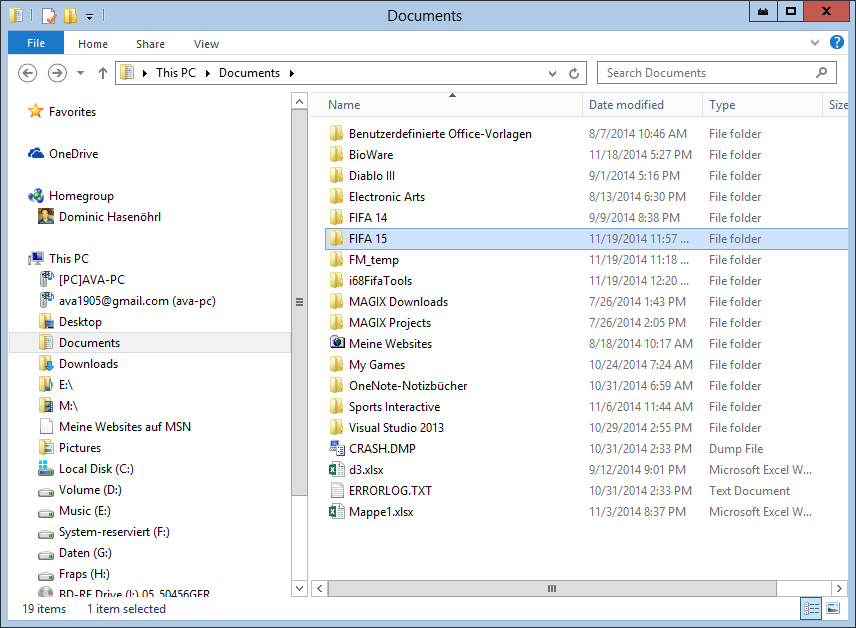The width and height of the screenshot is (856, 628).
Task: Click the Properties icon in quick access toolbar
Action: pyautogui.click(x=49, y=16)
